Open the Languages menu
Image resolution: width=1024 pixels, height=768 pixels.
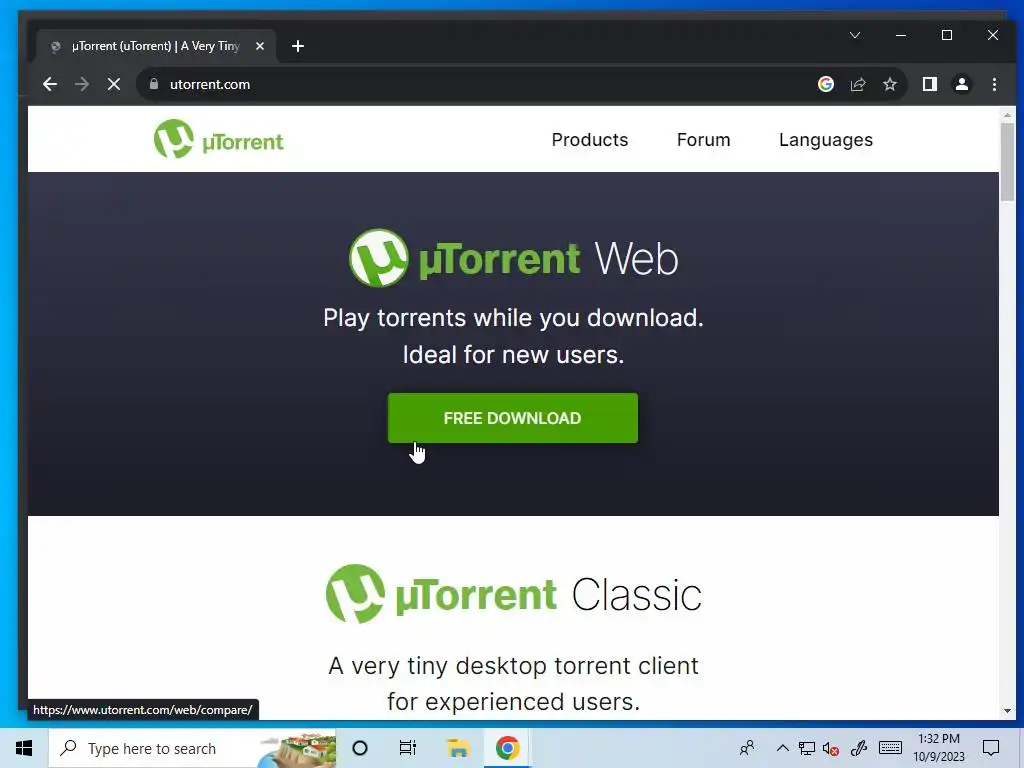pyautogui.click(x=825, y=140)
